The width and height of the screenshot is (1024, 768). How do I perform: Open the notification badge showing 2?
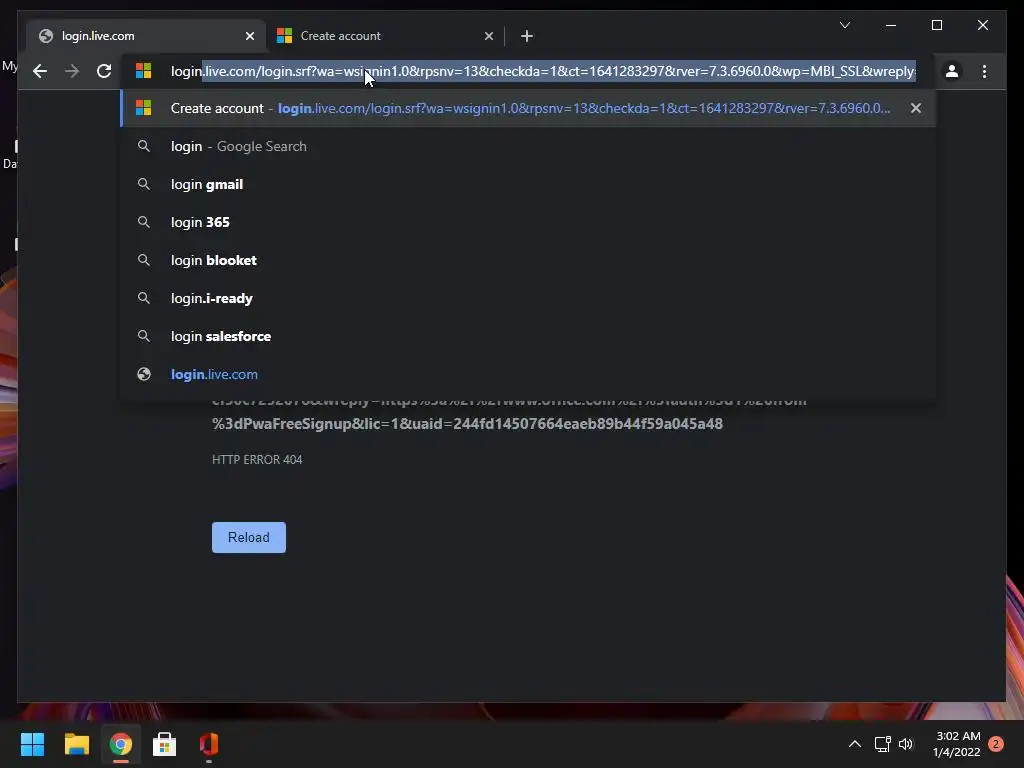pos(996,744)
